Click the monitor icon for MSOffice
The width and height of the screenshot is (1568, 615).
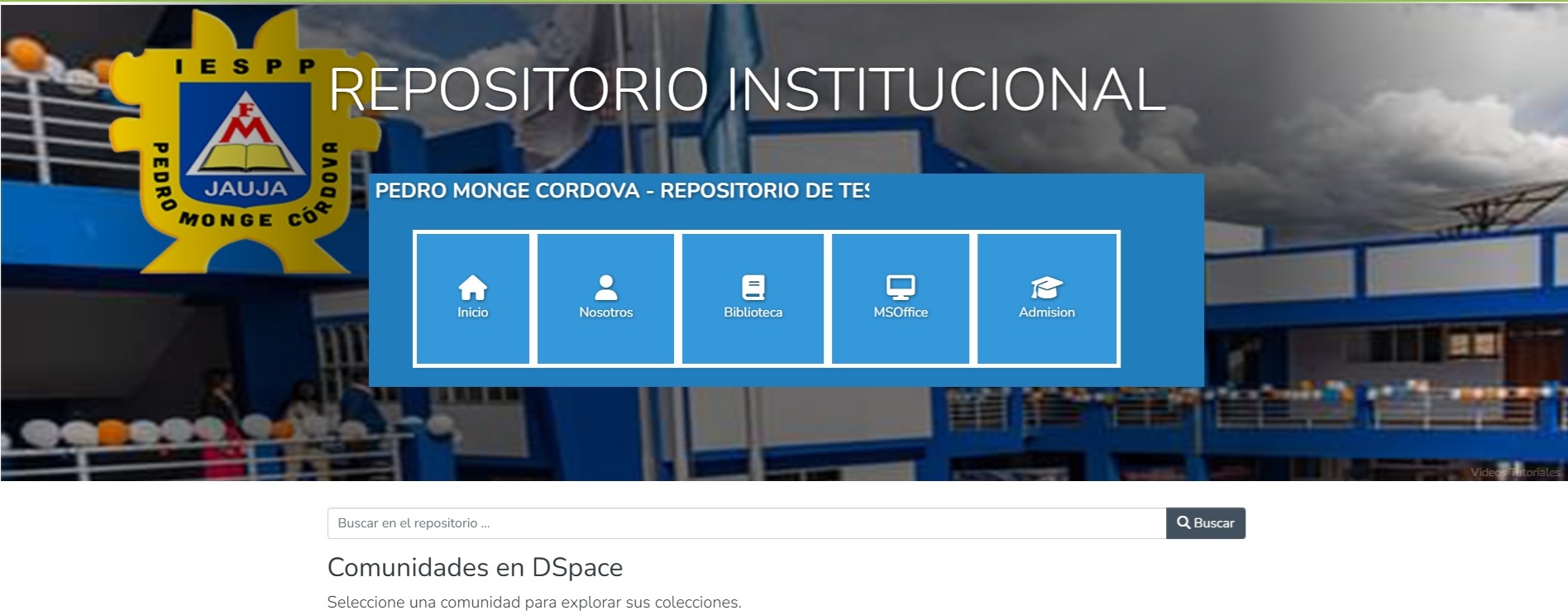pyautogui.click(x=900, y=287)
